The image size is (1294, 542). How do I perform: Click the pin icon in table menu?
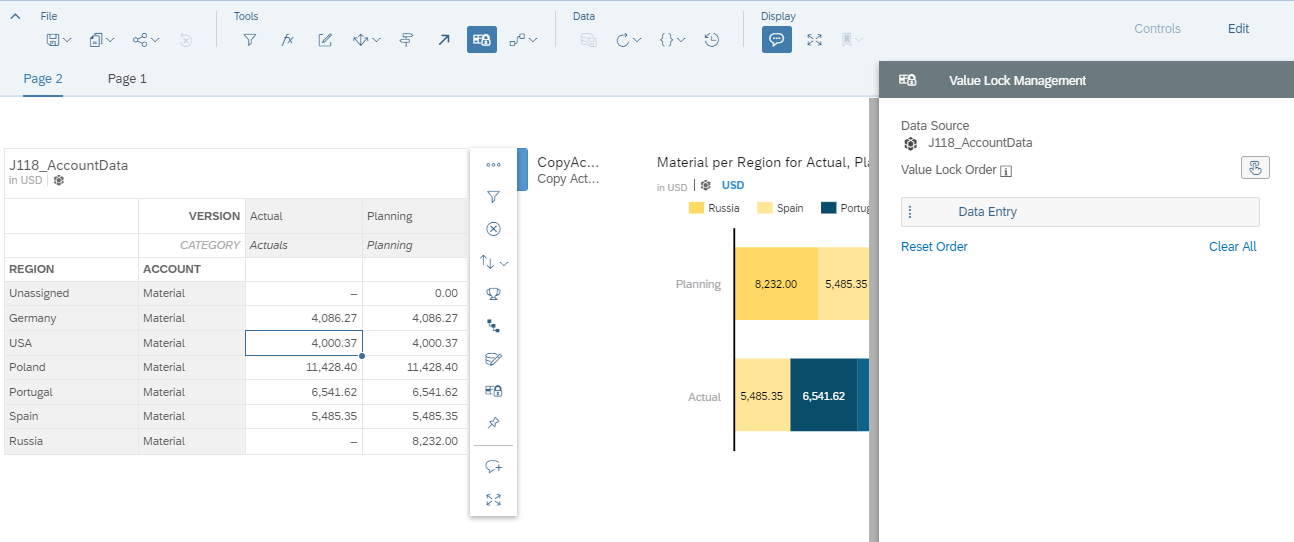point(493,423)
